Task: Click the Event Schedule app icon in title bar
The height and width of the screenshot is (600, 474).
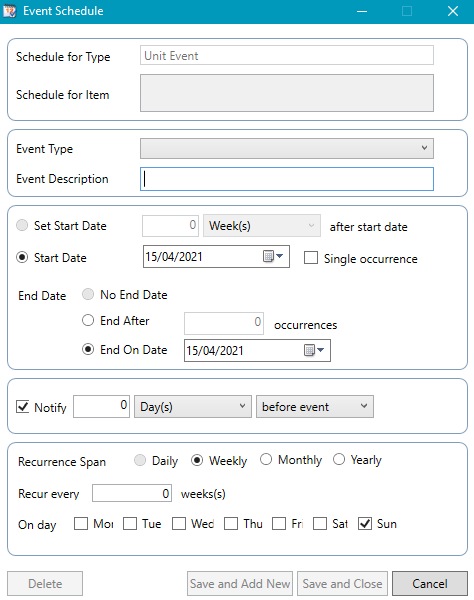Action: pos(10,11)
